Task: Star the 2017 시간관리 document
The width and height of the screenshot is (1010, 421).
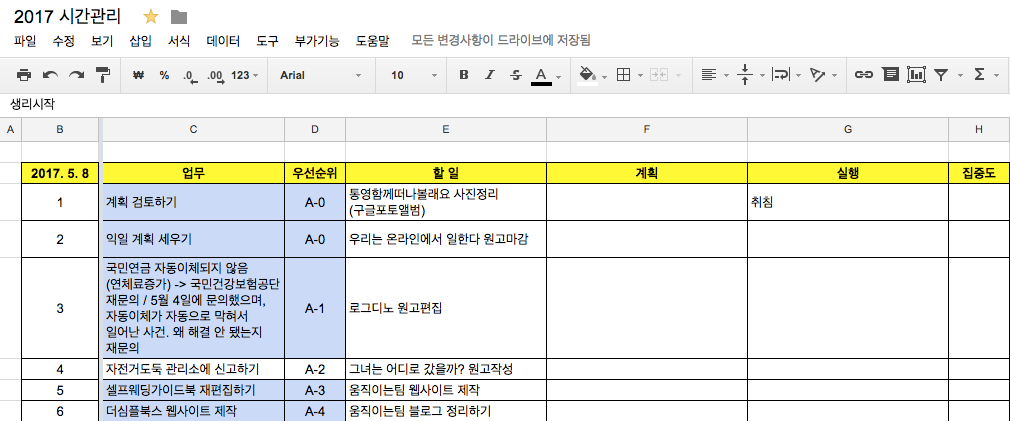Action: 151,17
